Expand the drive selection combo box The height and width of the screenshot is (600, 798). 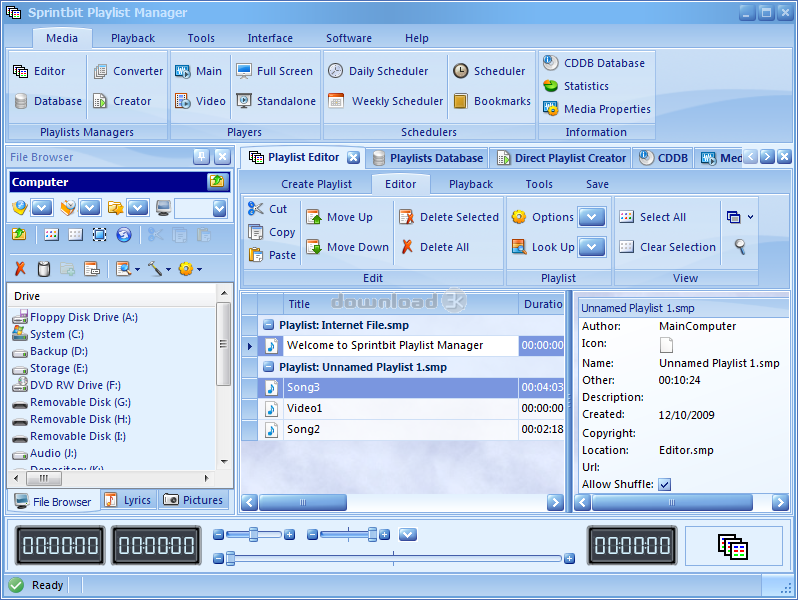(219, 208)
